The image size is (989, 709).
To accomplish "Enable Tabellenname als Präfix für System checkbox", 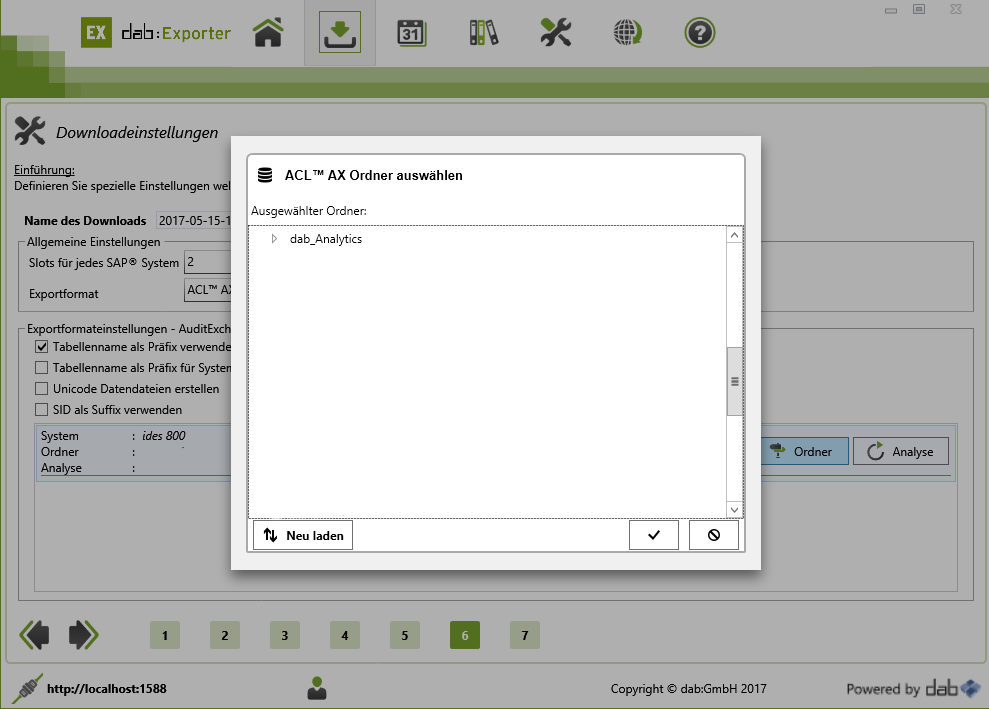I will pyautogui.click(x=42, y=368).
